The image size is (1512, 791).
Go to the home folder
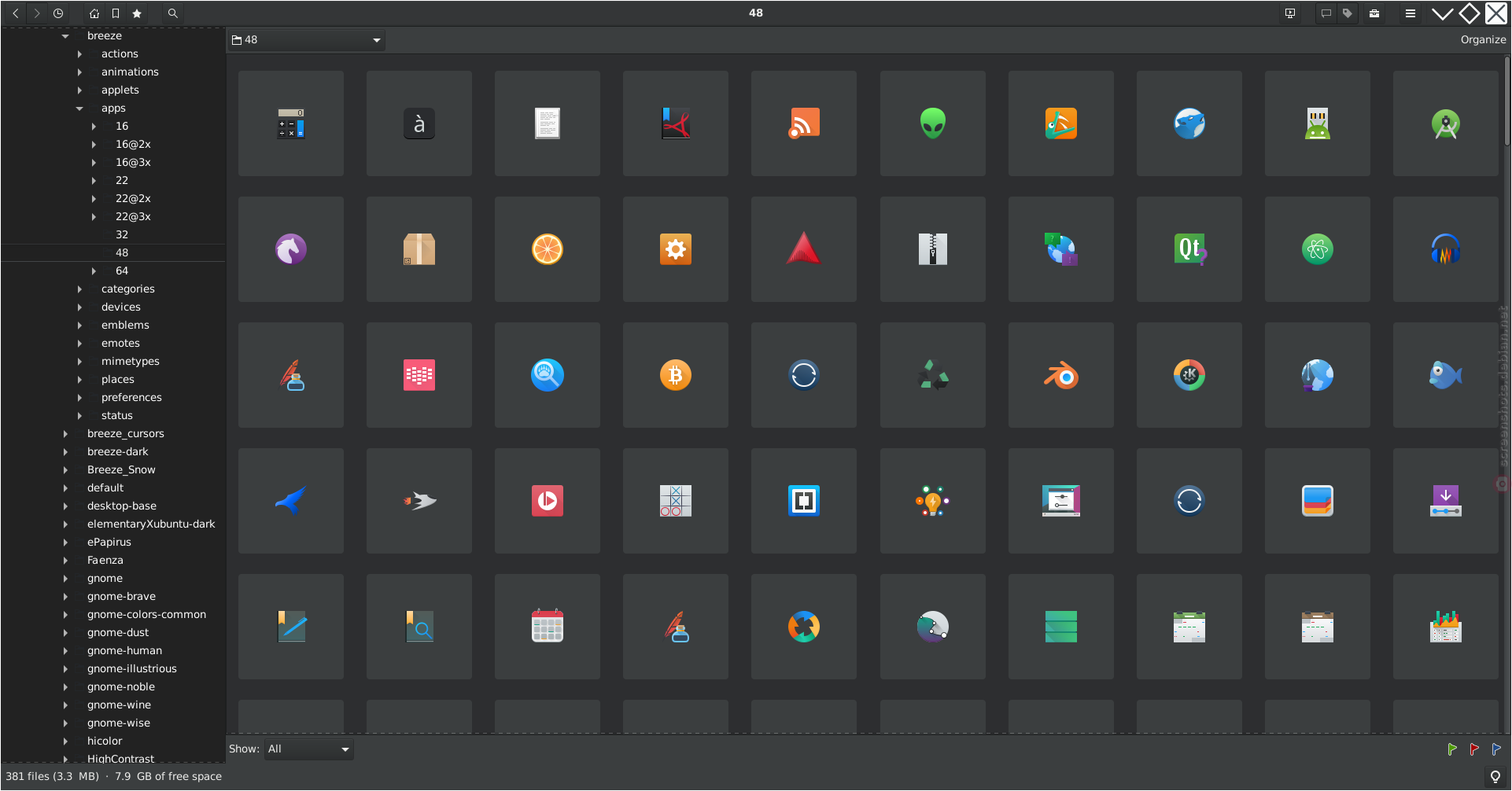[94, 13]
